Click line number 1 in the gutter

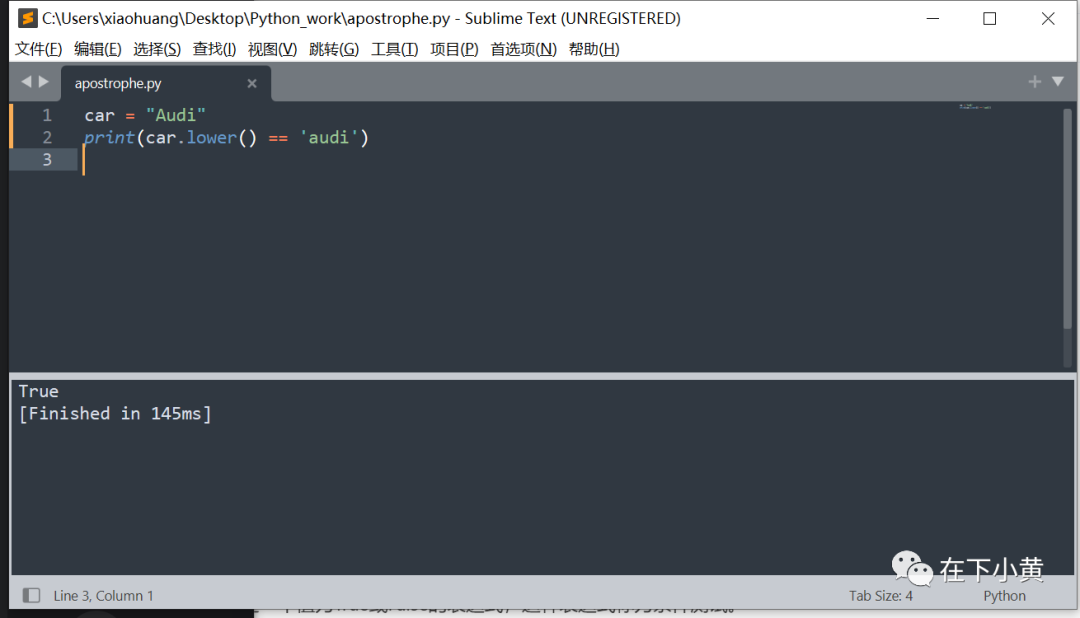[x=47, y=115]
